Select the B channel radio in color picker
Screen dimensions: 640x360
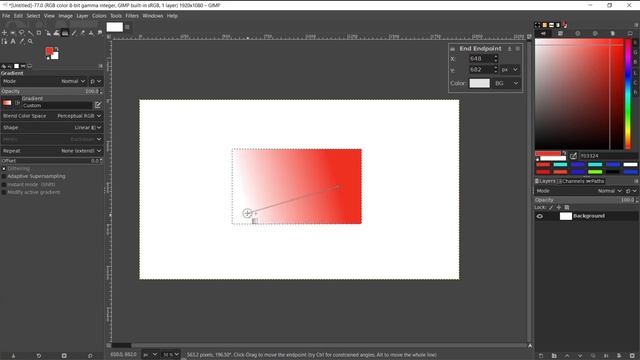635,62
